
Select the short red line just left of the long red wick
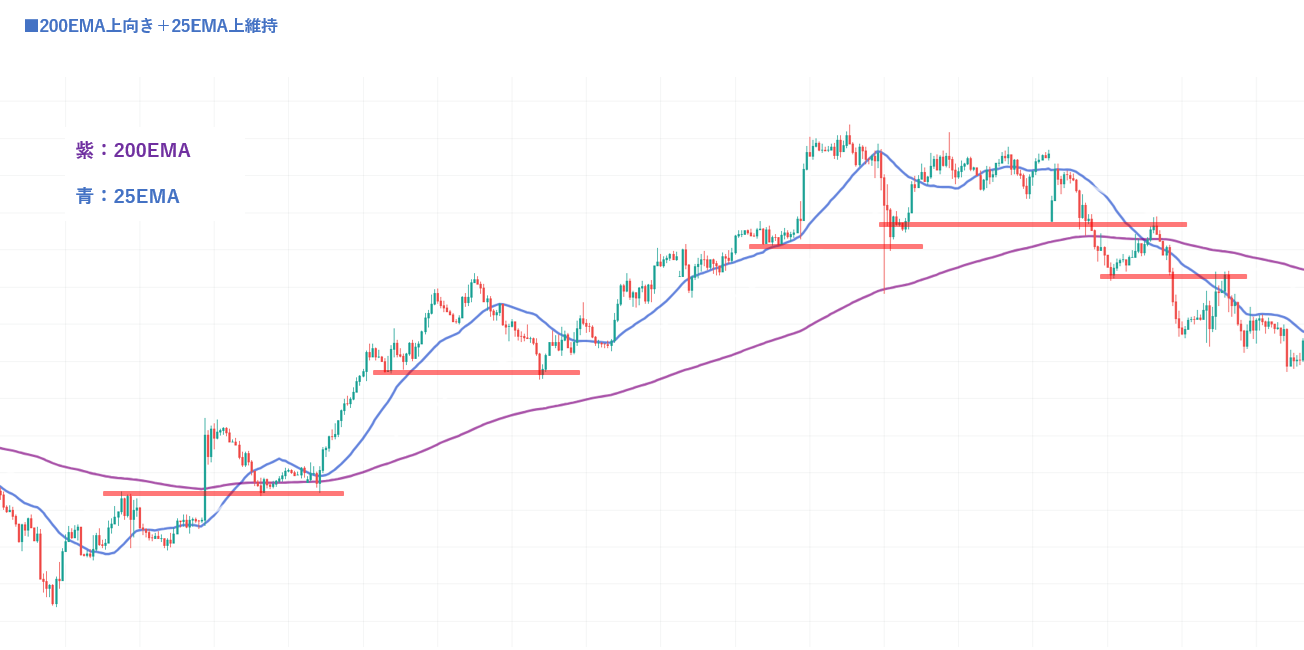[835, 246]
